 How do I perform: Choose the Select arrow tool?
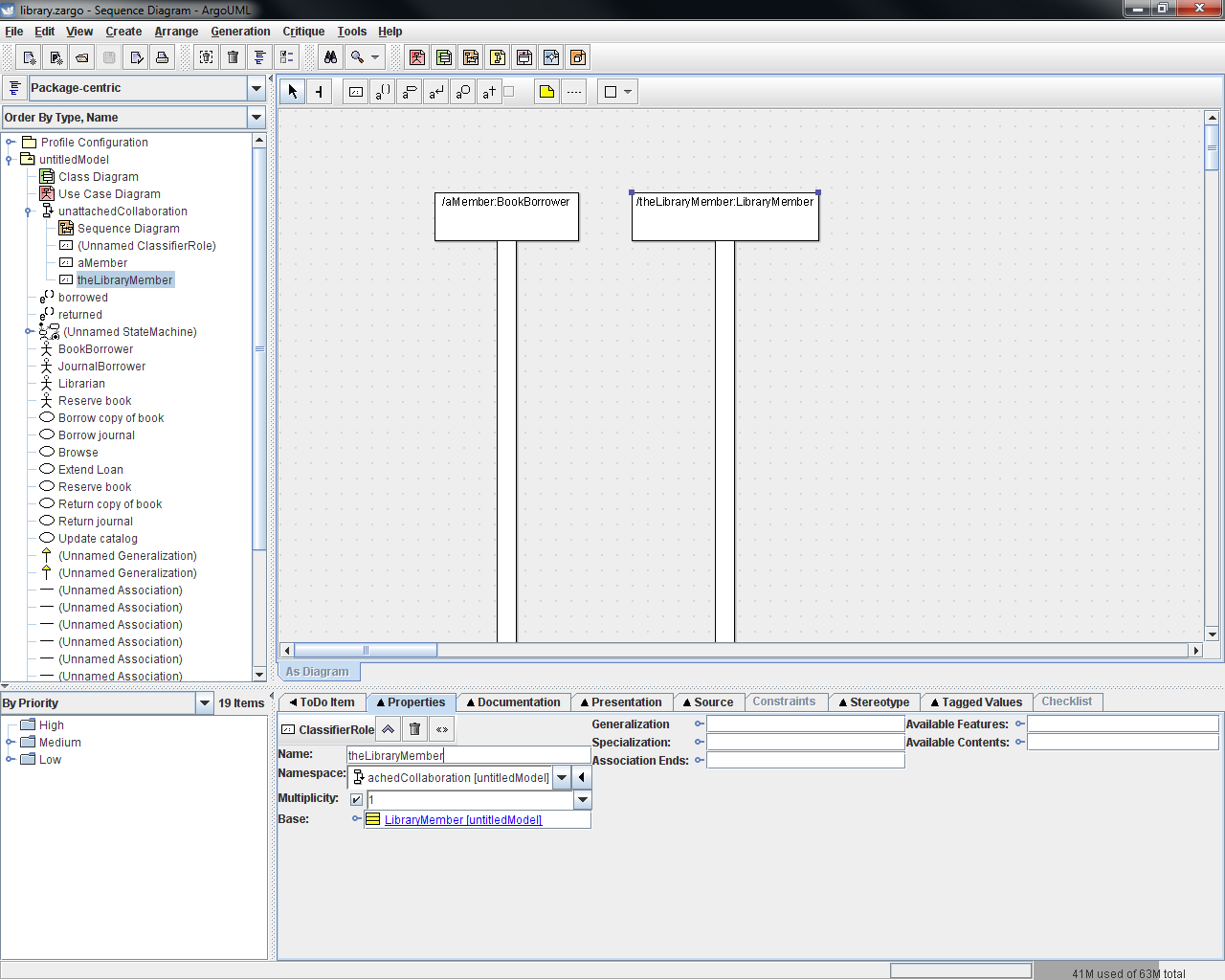click(293, 92)
